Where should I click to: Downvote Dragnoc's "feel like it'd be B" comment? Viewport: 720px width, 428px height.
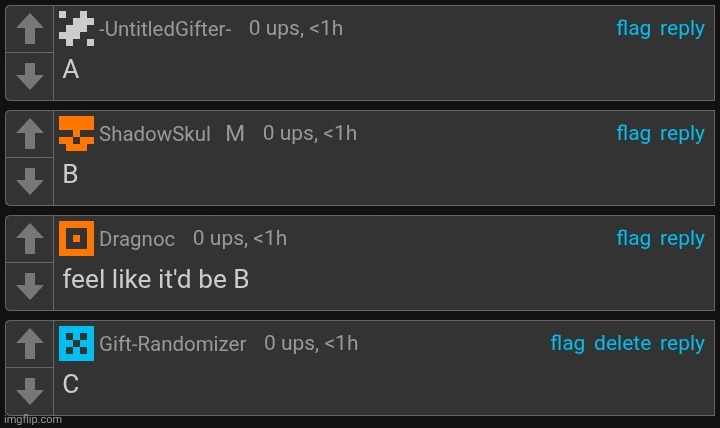(30, 285)
